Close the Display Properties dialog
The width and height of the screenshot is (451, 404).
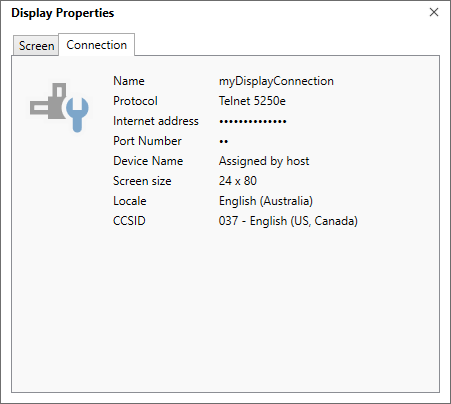point(434,12)
